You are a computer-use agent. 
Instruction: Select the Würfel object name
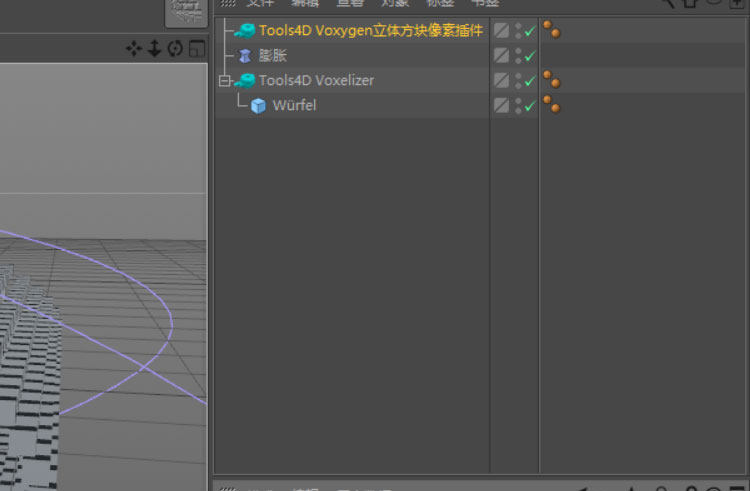pyautogui.click(x=294, y=105)
